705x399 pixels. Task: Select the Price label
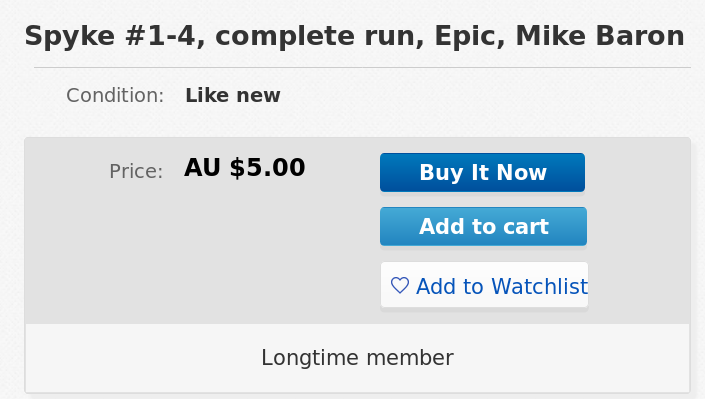pyautogui.click(x=136, y=171)
